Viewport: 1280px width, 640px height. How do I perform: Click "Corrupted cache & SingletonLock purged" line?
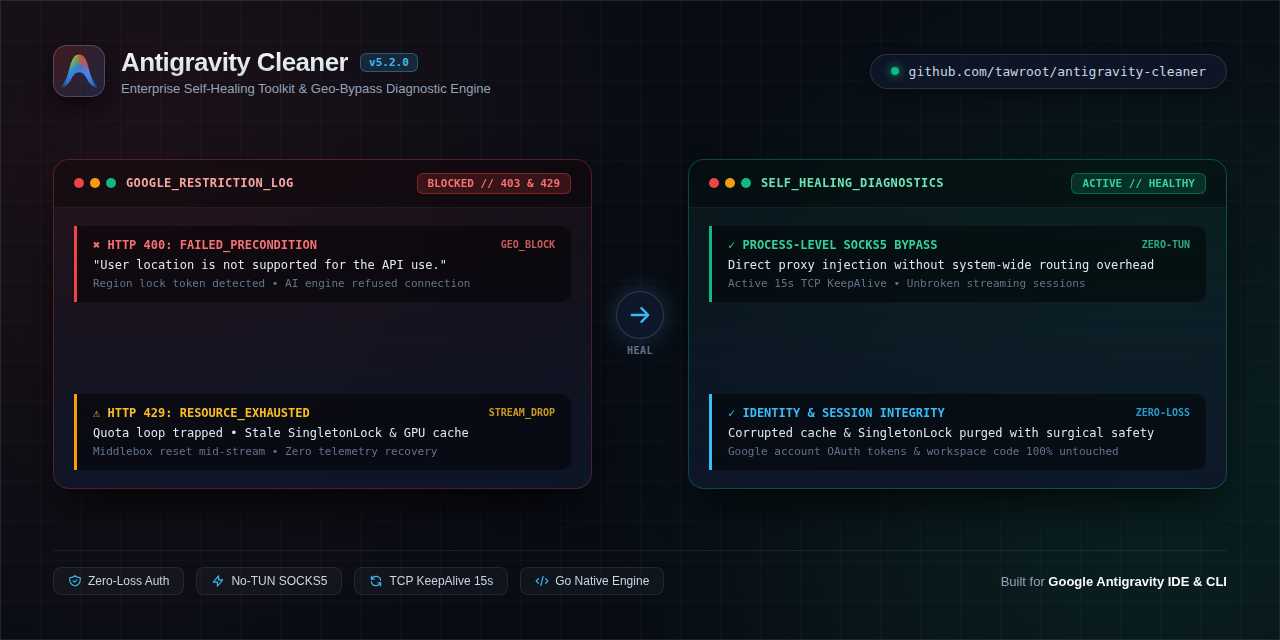tap(941, 433)
